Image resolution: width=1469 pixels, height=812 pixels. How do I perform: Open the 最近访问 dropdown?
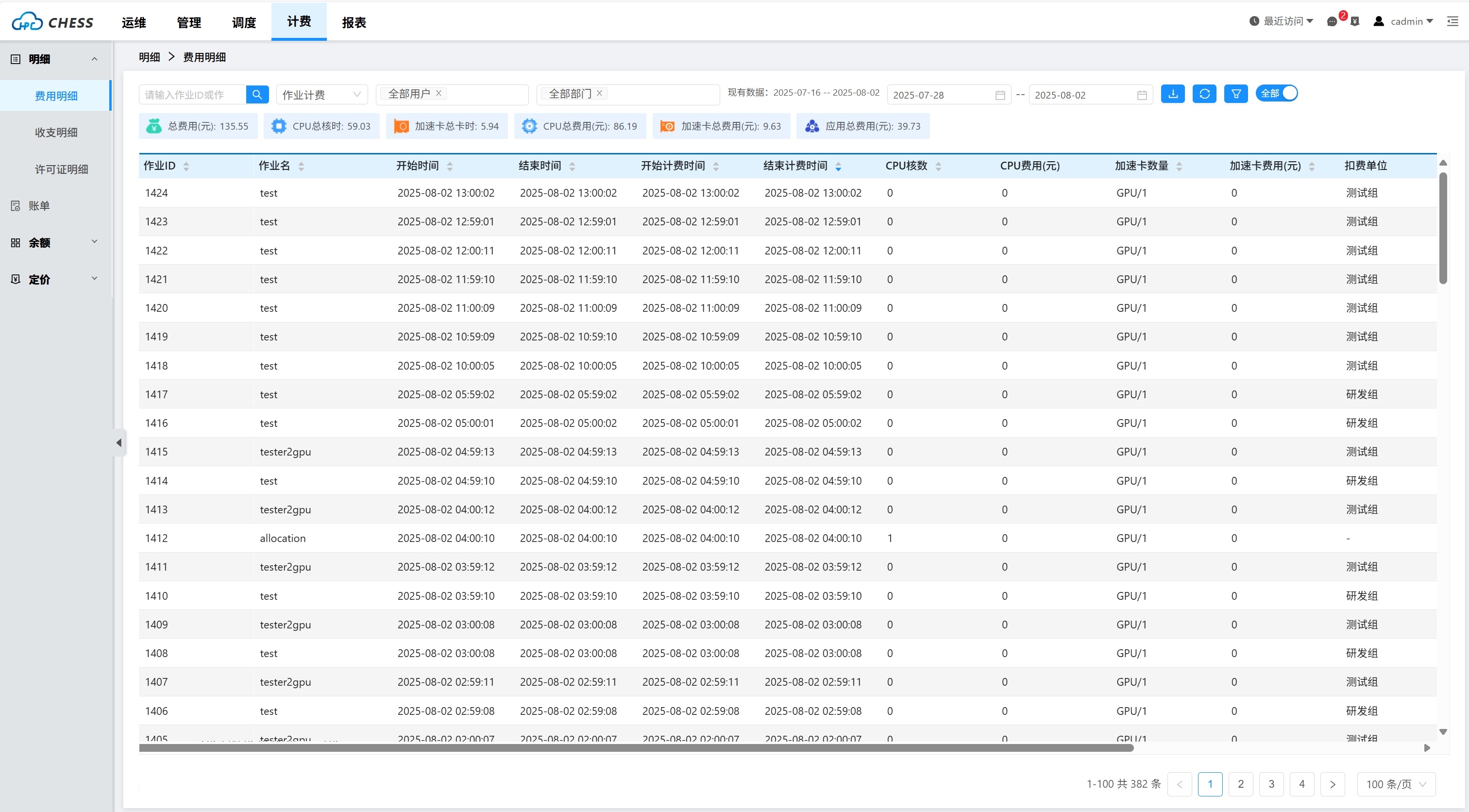[1281, 21]
